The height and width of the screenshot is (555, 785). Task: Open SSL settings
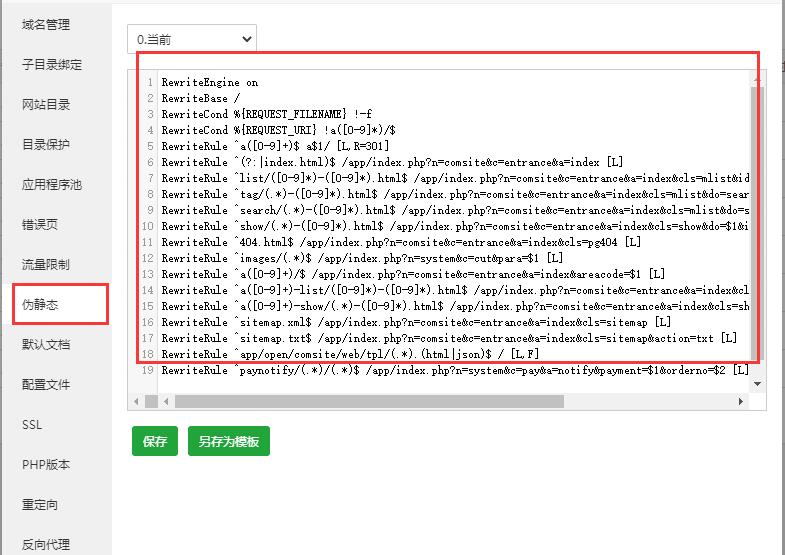(32, 424)
